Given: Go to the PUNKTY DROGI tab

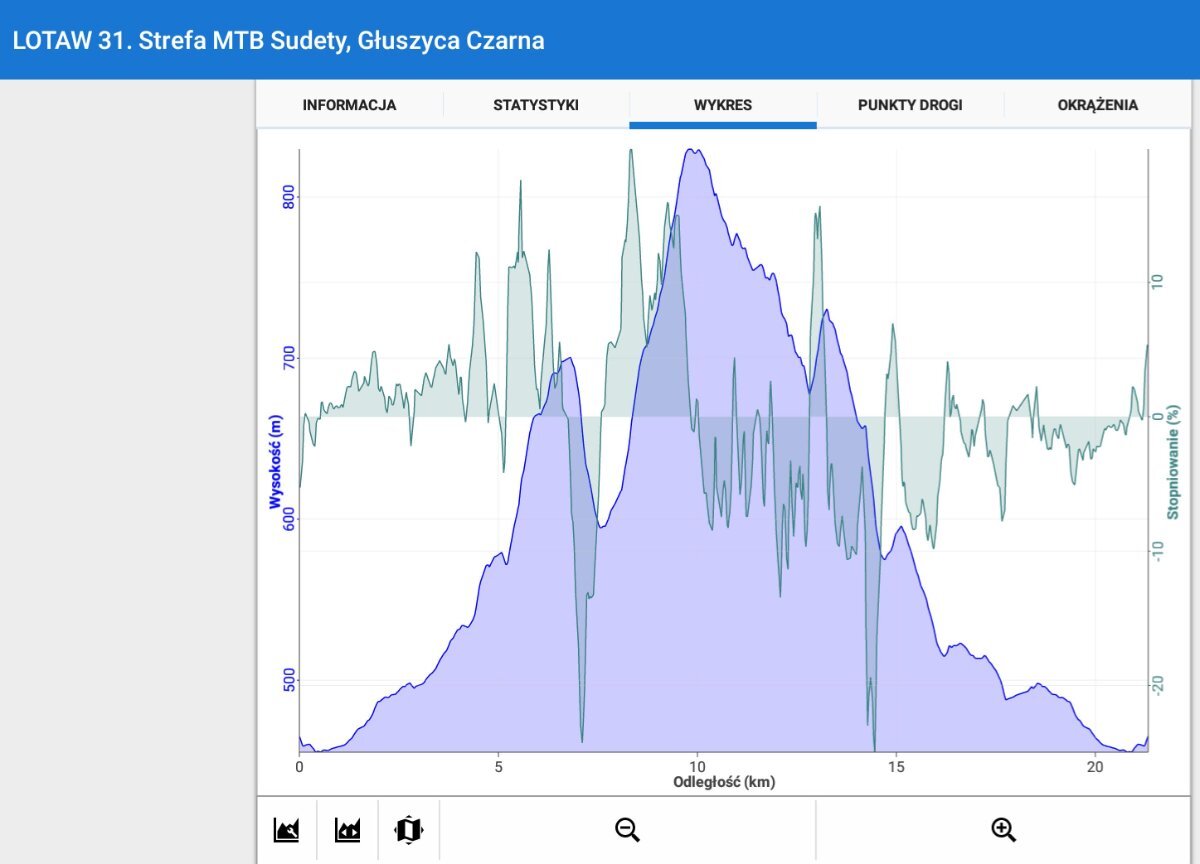Looking at the screenshot, I should (x=910, y=105).
